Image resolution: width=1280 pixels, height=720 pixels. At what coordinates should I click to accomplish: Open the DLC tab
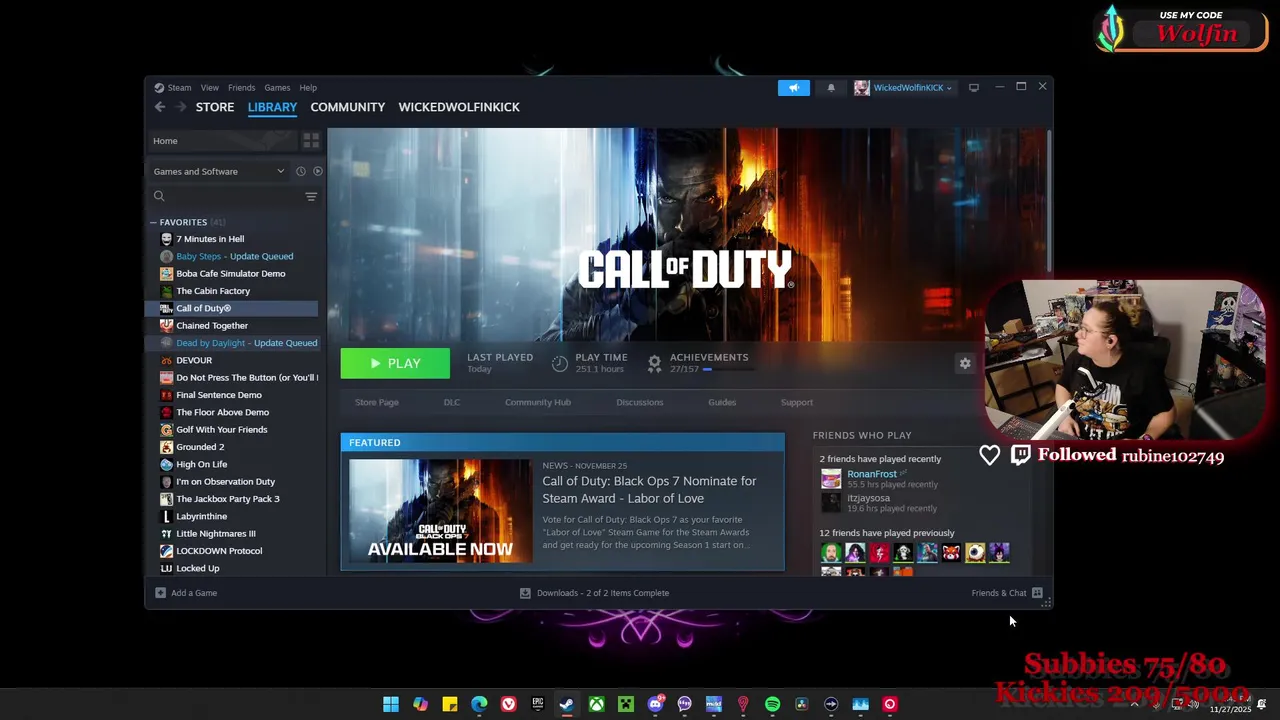pos(452,402)
